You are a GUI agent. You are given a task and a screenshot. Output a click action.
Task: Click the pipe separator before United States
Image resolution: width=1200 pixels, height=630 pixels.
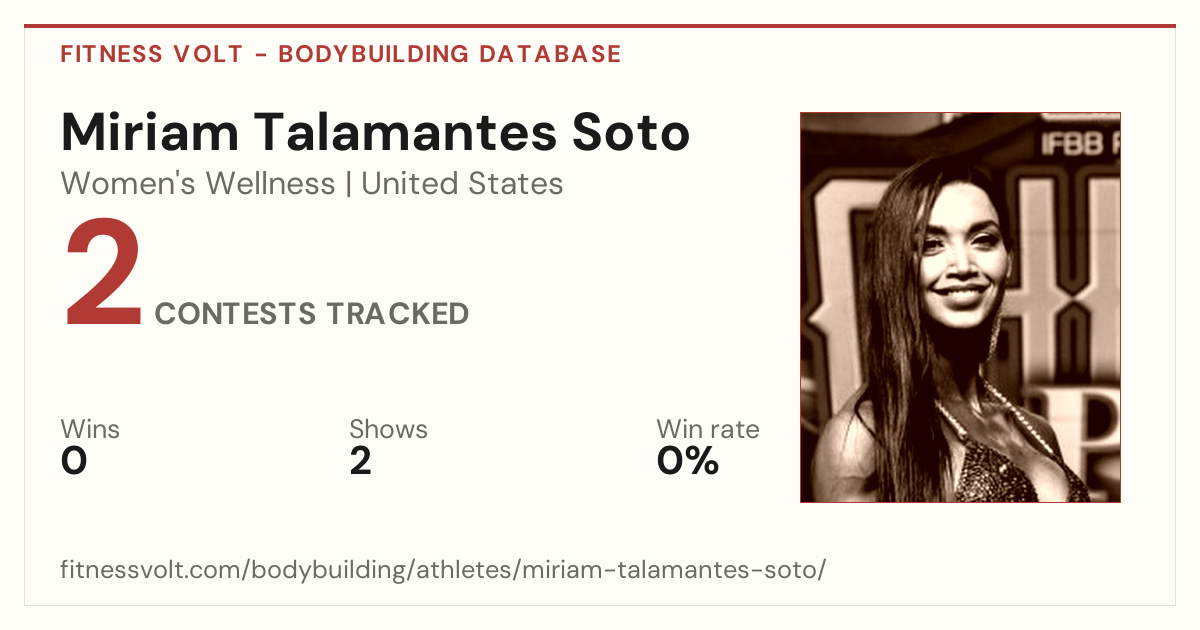point(348,185)
